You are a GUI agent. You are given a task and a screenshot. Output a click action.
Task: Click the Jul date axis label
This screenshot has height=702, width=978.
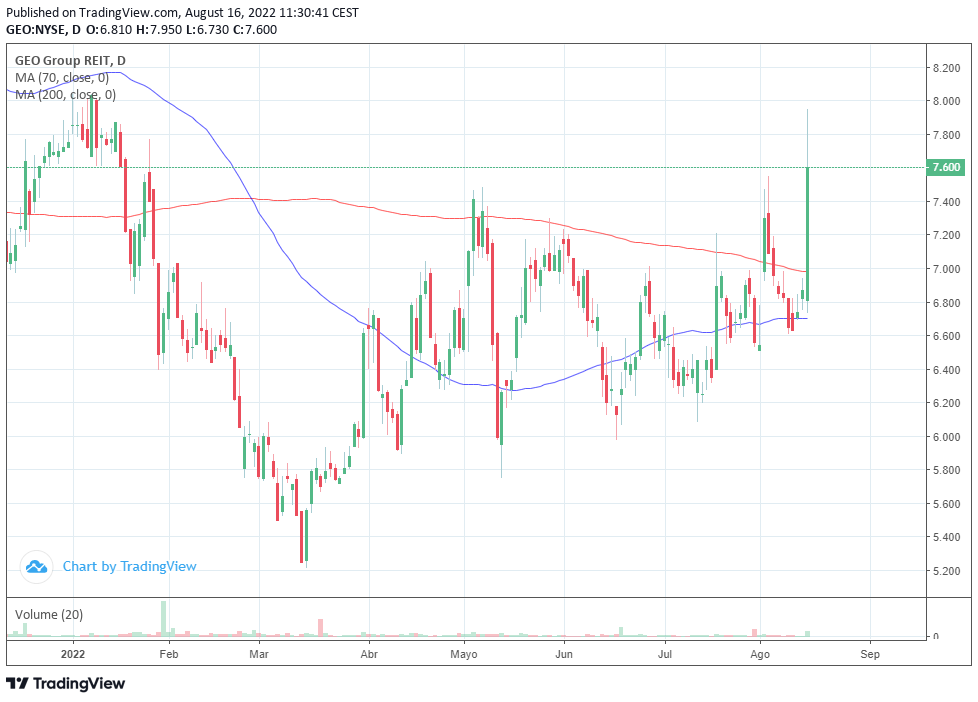click(x=665, y=654)
